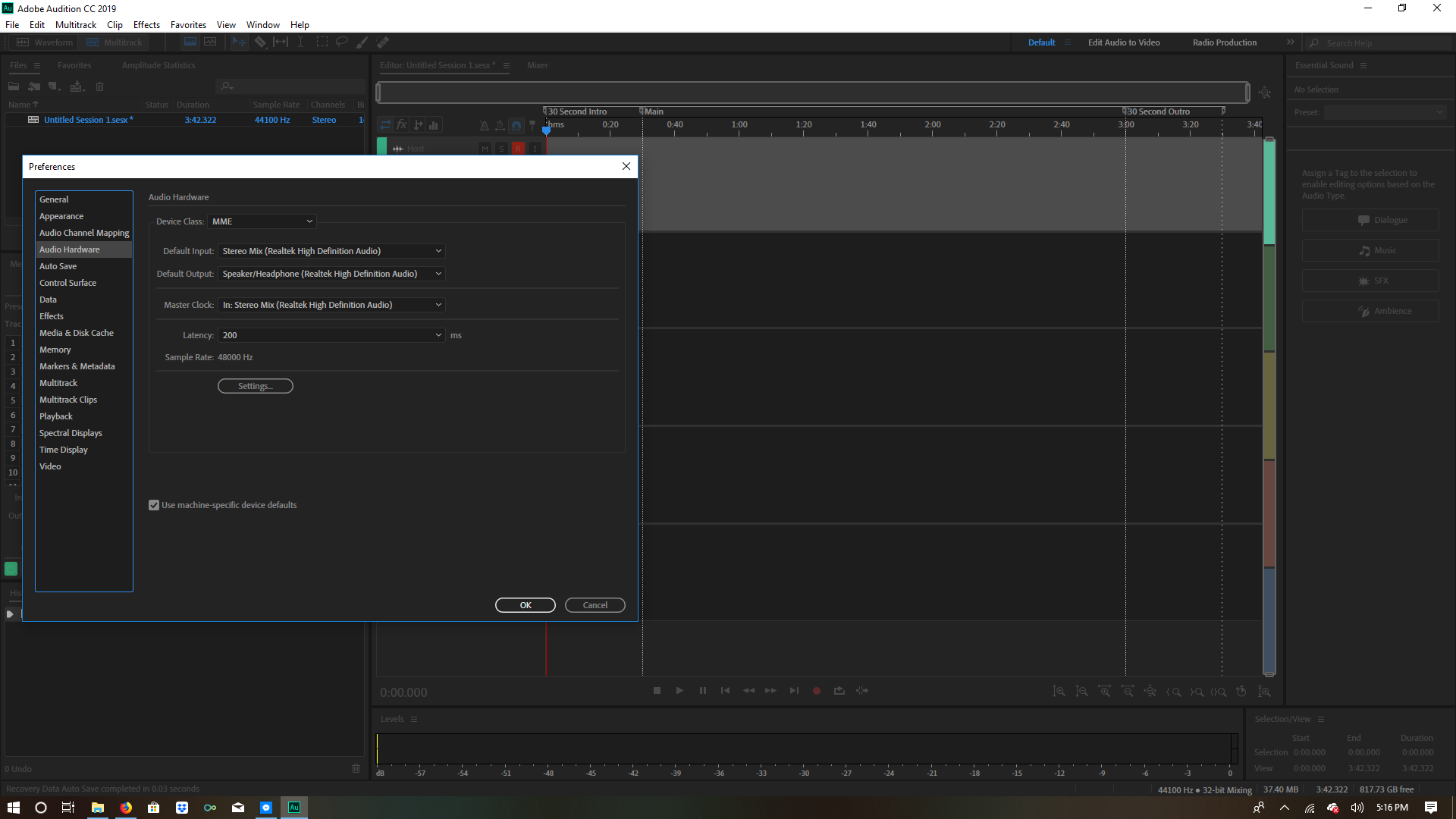The height and width of the screenshot is (819, 1456).
Task: Show EQ in the multitrack editor
Action: (434, 125)
